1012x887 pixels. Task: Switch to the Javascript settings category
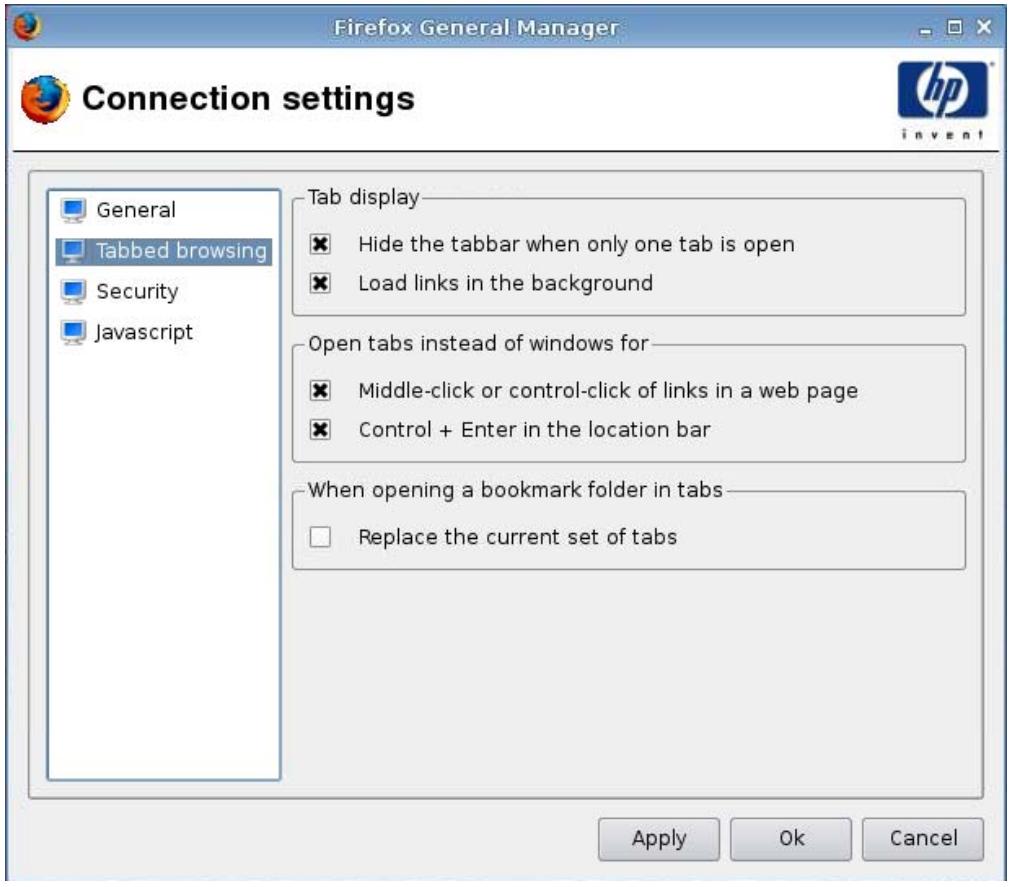click(144, 332)
